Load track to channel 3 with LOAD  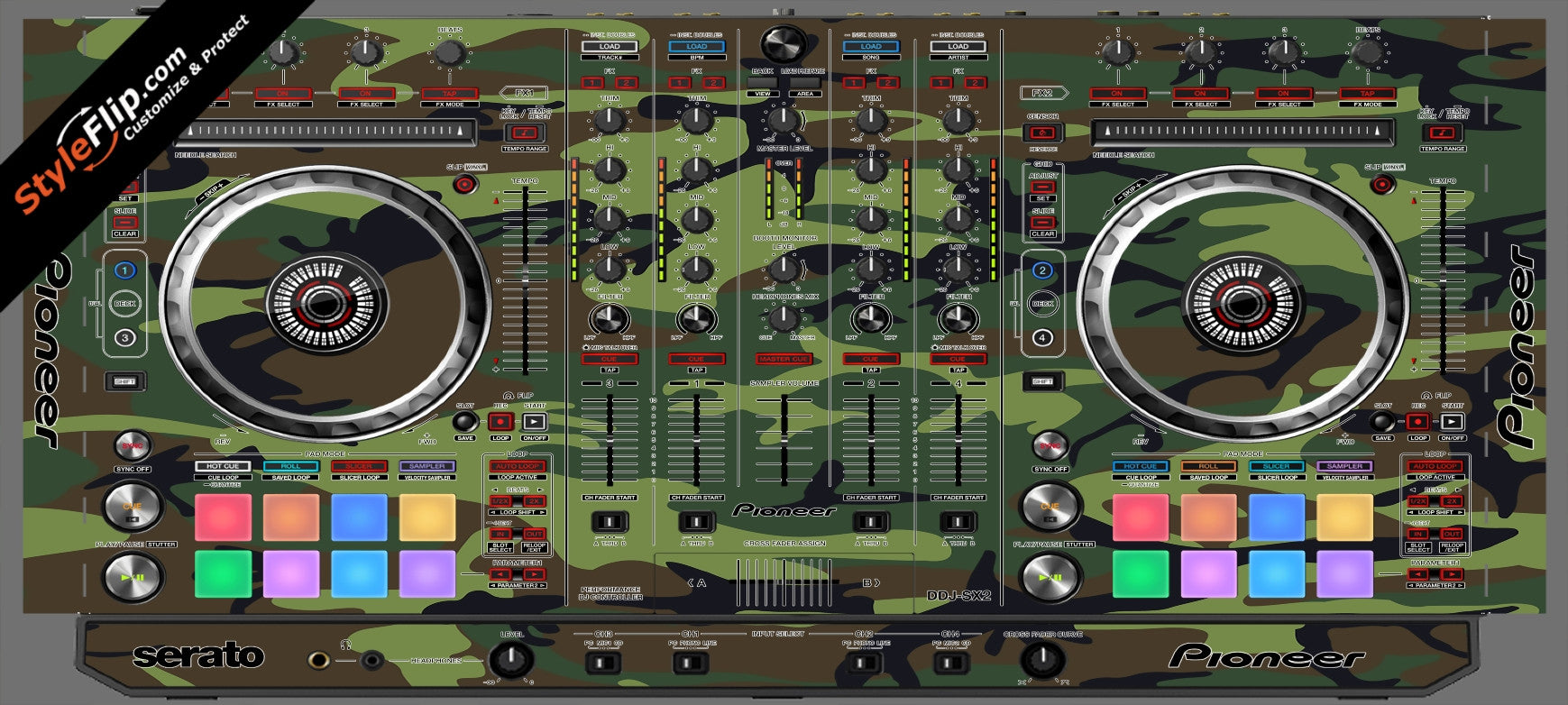coord(610,46)
